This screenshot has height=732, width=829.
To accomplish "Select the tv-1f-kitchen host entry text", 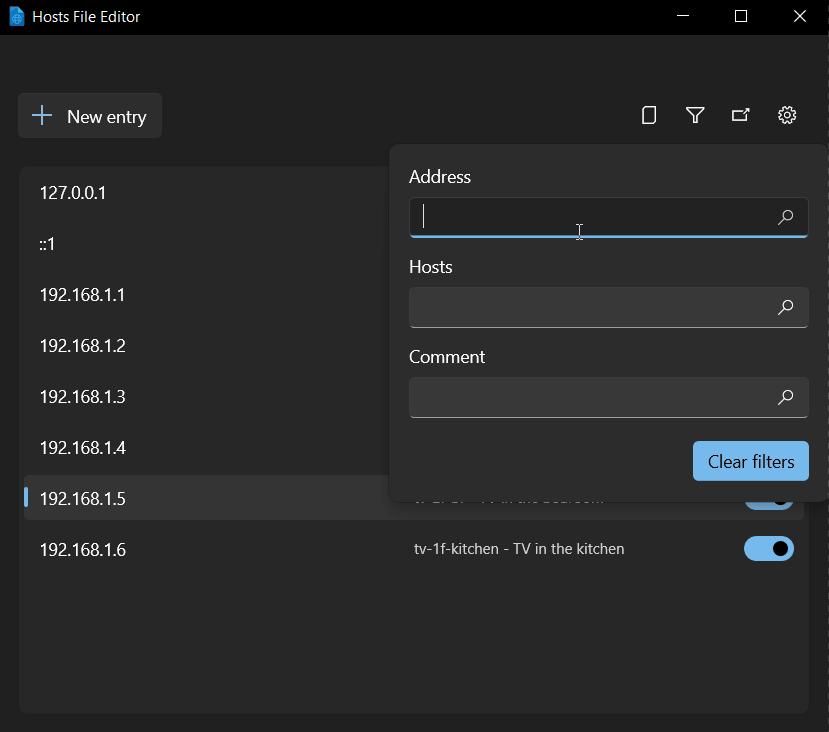I will coord(518,549).
